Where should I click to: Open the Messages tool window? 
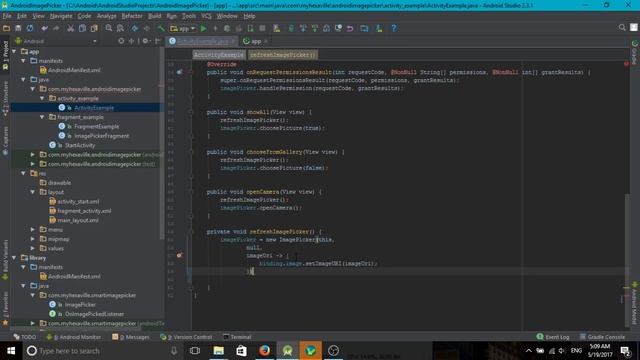(131, 337)
